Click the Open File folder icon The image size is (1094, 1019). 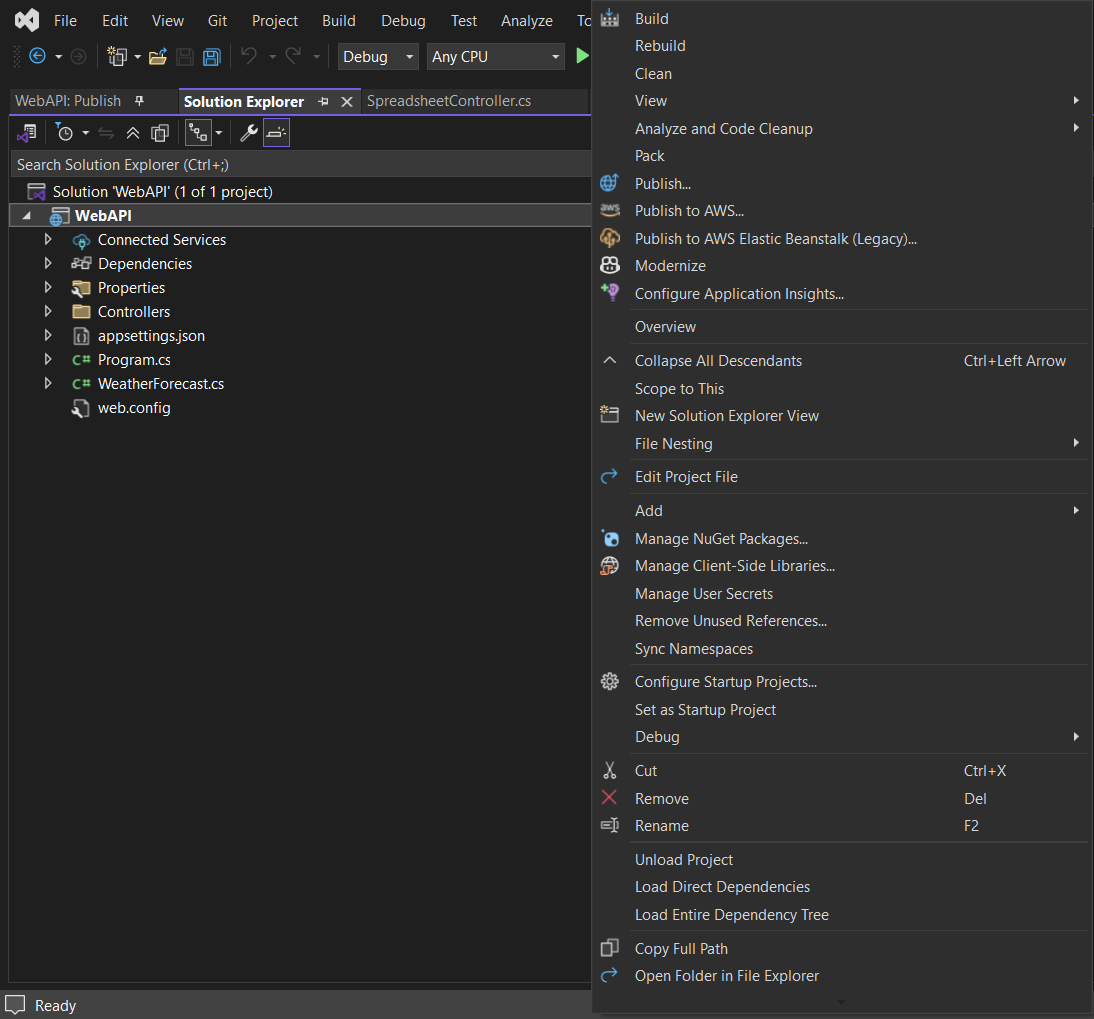(x=157, y=57)
